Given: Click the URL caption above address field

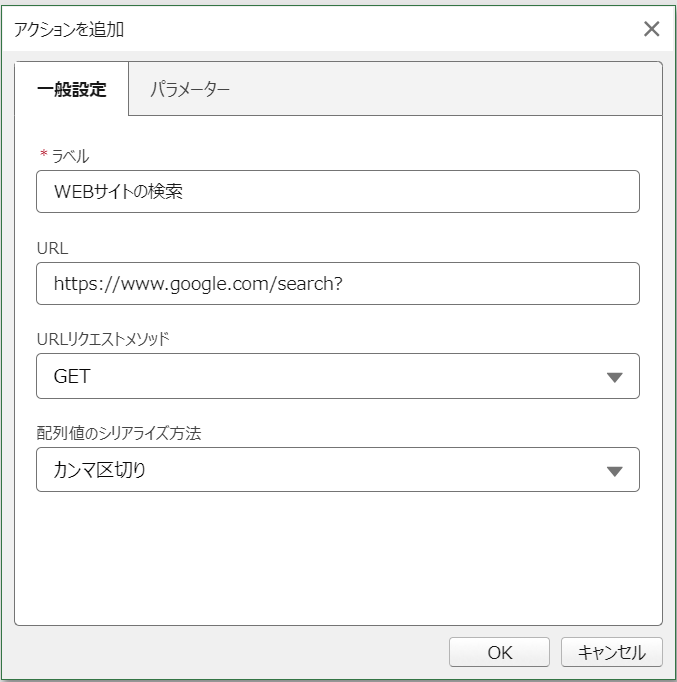Looking at the screenshot, I should click(x=53, y=248).
